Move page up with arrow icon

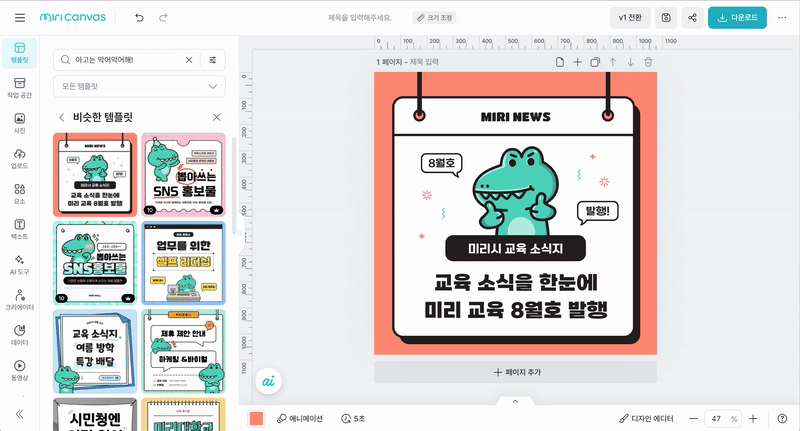(613, 62)
